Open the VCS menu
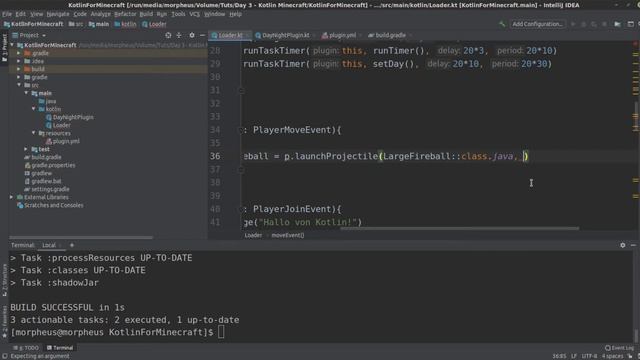640x360 pixels. (x=194, y=14)
